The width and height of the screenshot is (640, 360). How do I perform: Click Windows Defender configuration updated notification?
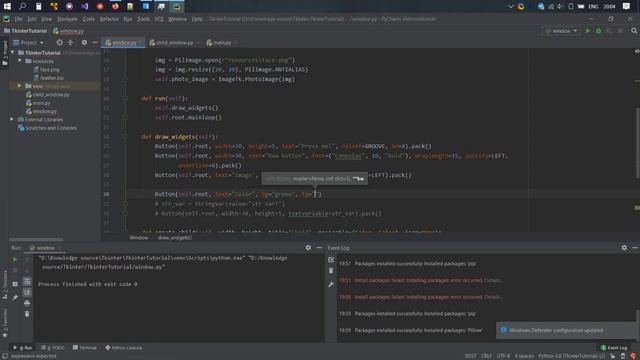point(567,330)
